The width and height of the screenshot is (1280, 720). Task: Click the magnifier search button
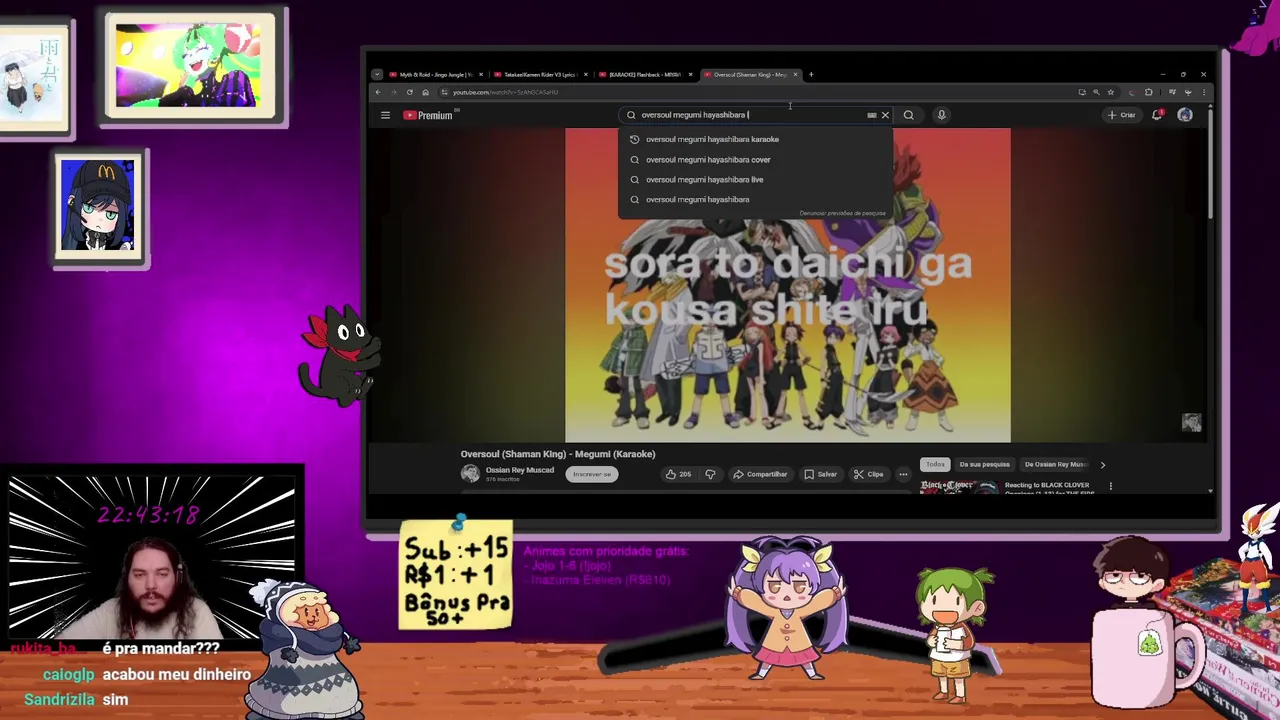(x=908, y=115)
